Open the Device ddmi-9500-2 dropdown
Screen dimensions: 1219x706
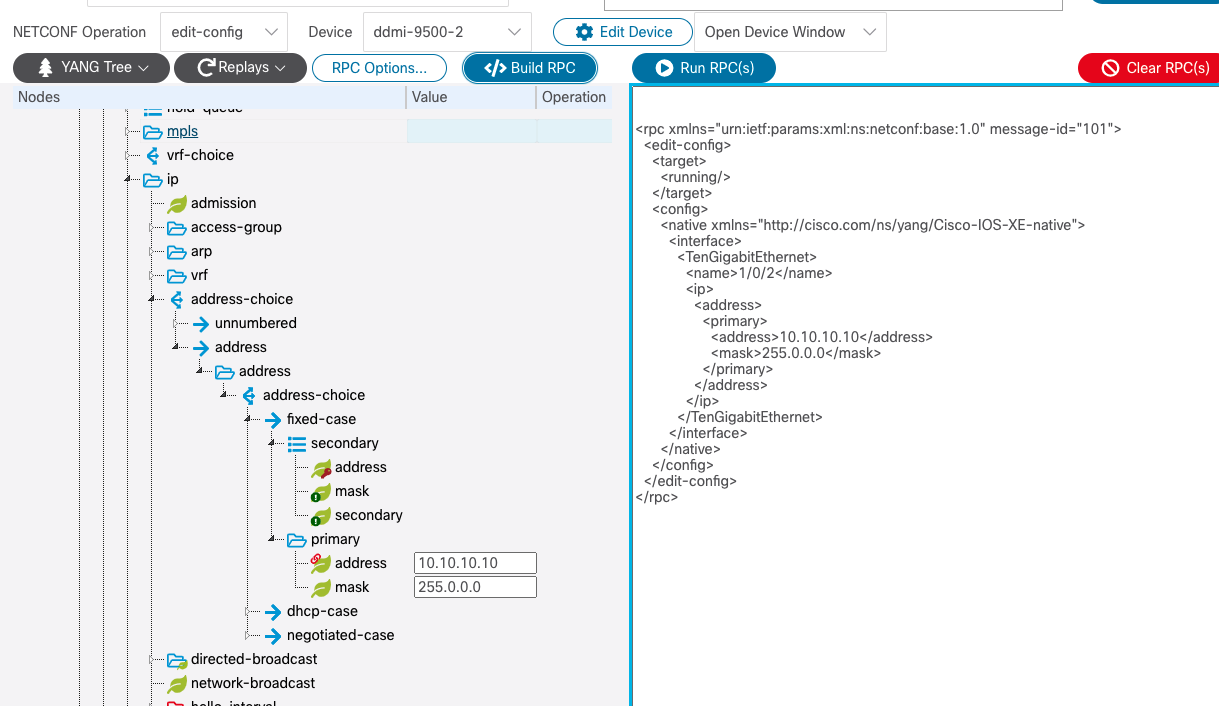(x=445, y=32)
